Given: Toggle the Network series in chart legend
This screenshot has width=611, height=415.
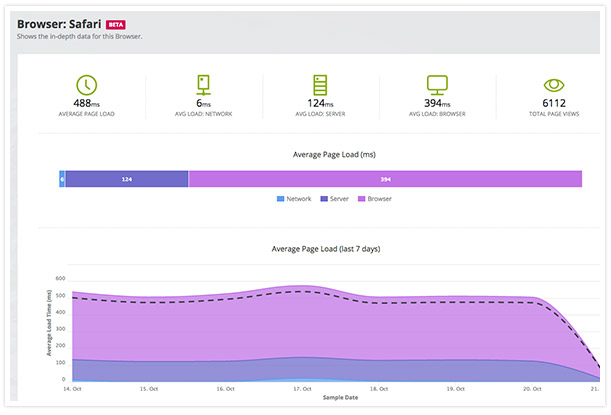Looking at the screenshot, I should pos(294,199).
